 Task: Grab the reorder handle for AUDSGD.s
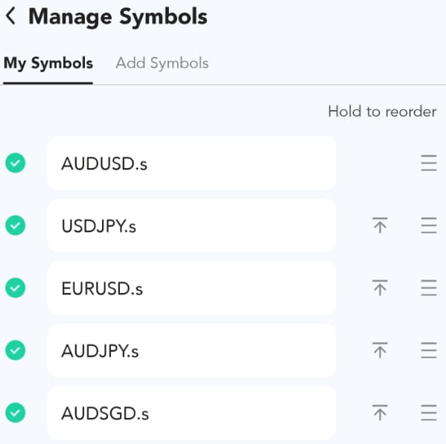429,413
